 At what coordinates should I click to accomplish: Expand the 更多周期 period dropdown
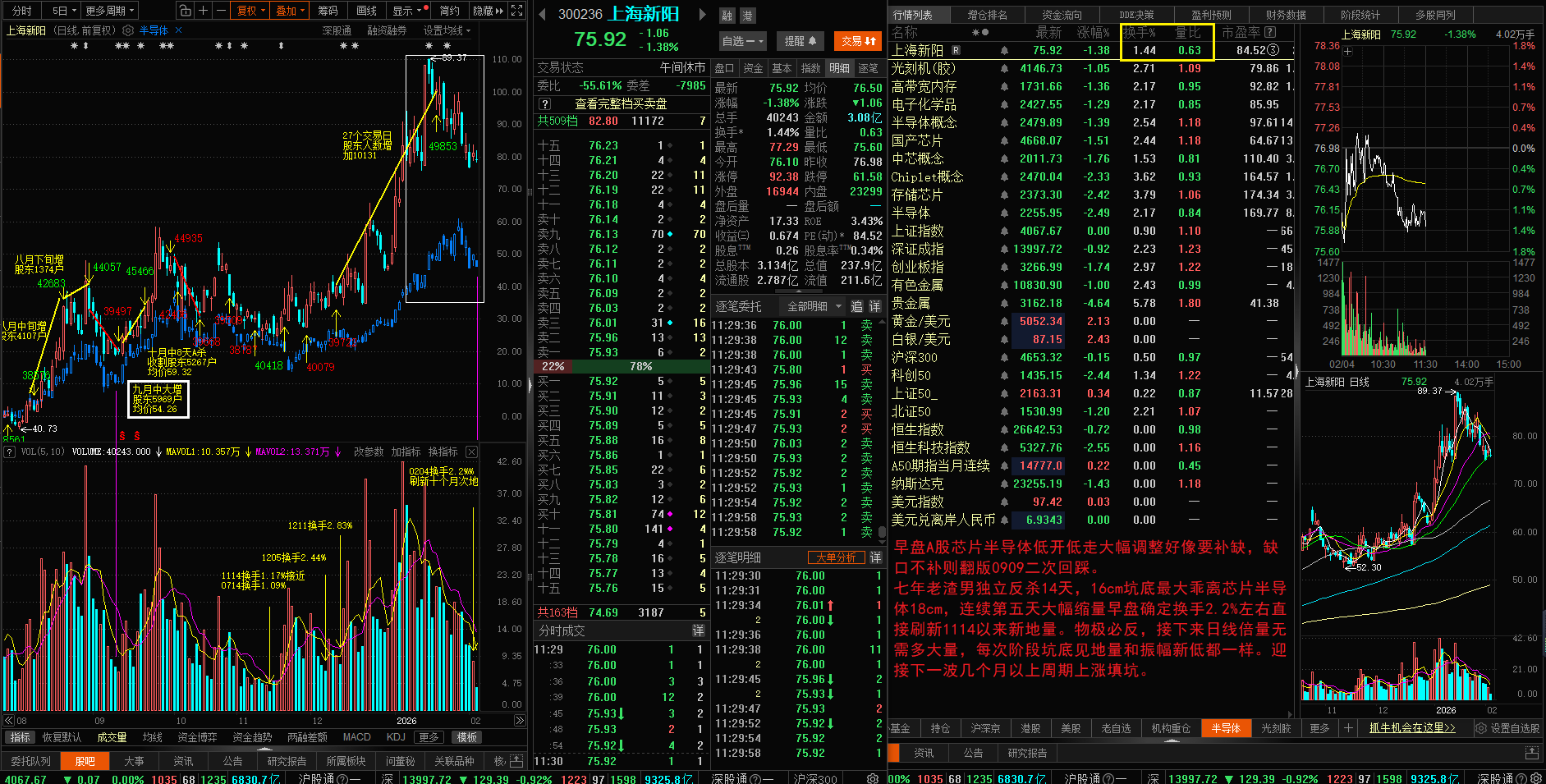click(110, 11)
